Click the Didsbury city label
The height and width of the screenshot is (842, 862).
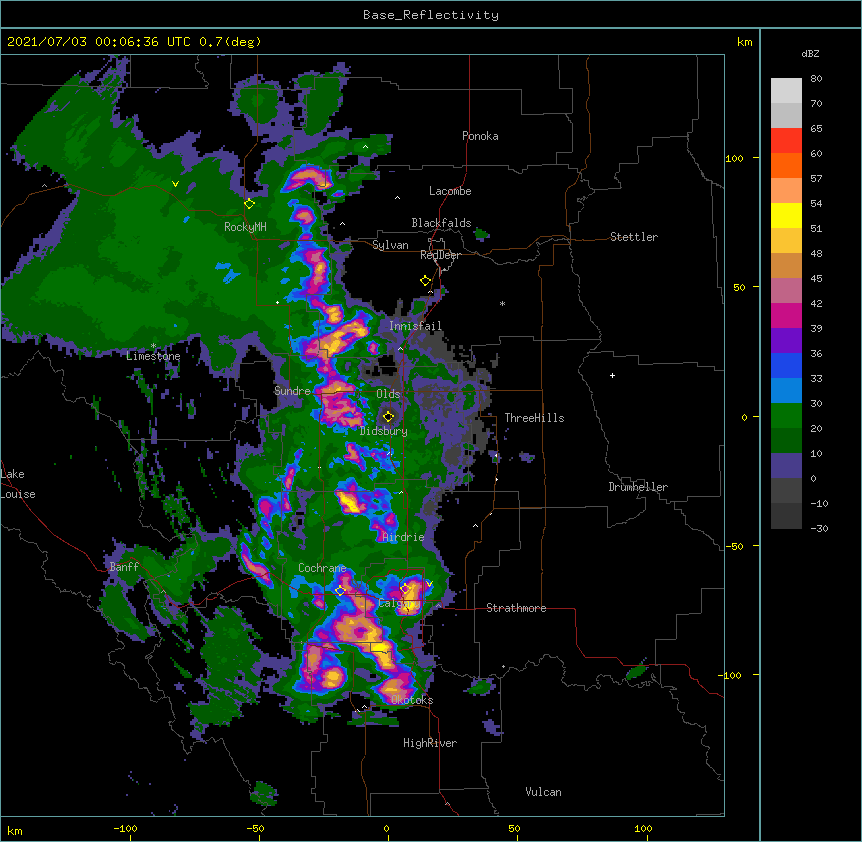coord(384,431)
